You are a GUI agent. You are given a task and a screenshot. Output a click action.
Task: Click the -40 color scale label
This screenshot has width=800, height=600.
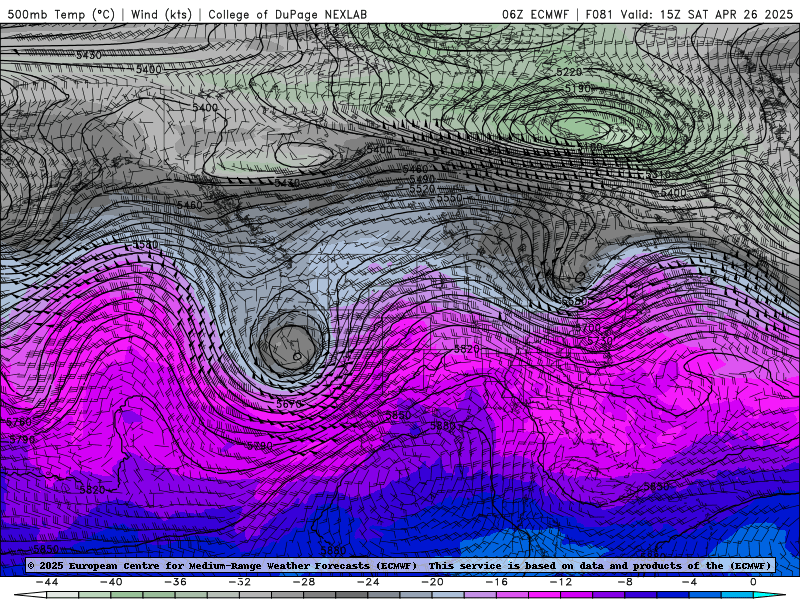pos(111,582)
